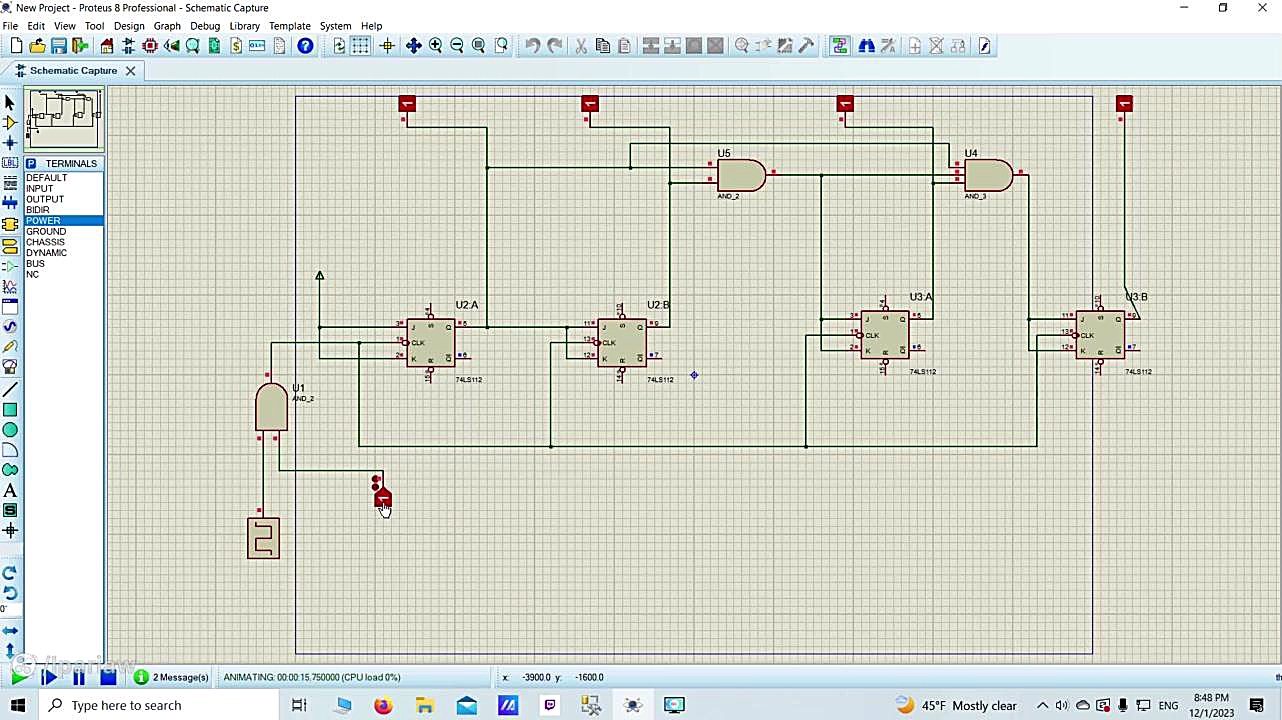Click the Rotate Clockwise icon

pos(10,573)
